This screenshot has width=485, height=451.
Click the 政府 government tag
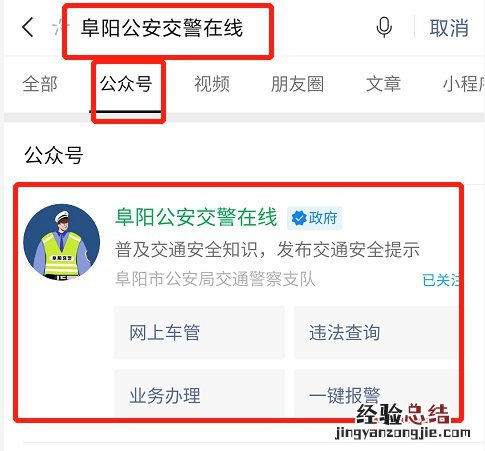(315, 218)
